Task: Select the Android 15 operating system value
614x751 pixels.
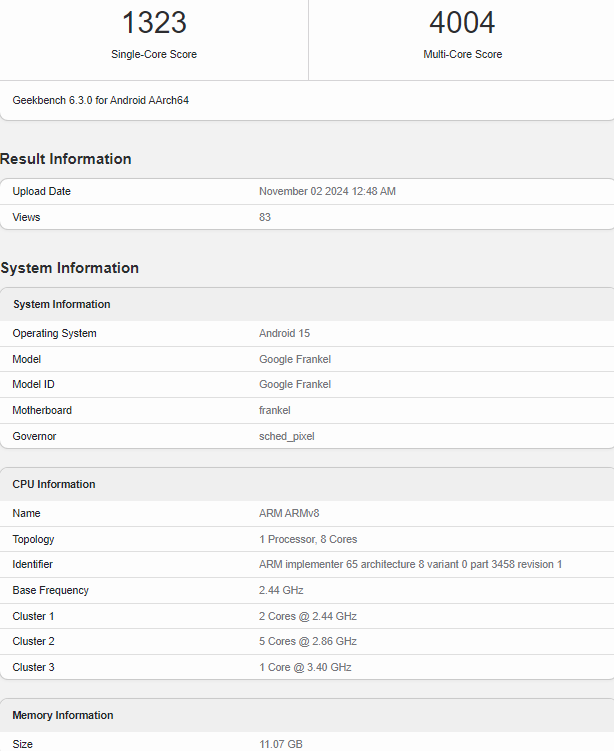Action: [284, 333]
